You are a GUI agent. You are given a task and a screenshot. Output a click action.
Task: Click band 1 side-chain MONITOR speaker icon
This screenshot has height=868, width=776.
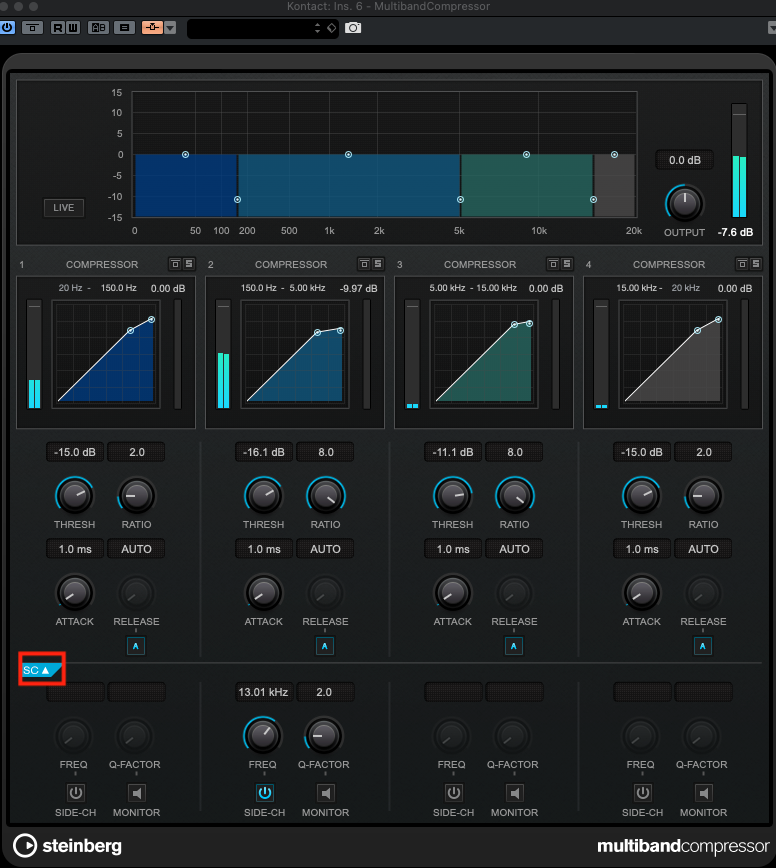(137, 793)
